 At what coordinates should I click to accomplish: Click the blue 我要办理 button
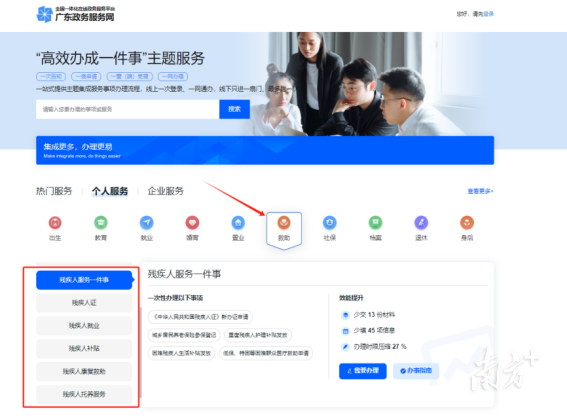[363, 371]
